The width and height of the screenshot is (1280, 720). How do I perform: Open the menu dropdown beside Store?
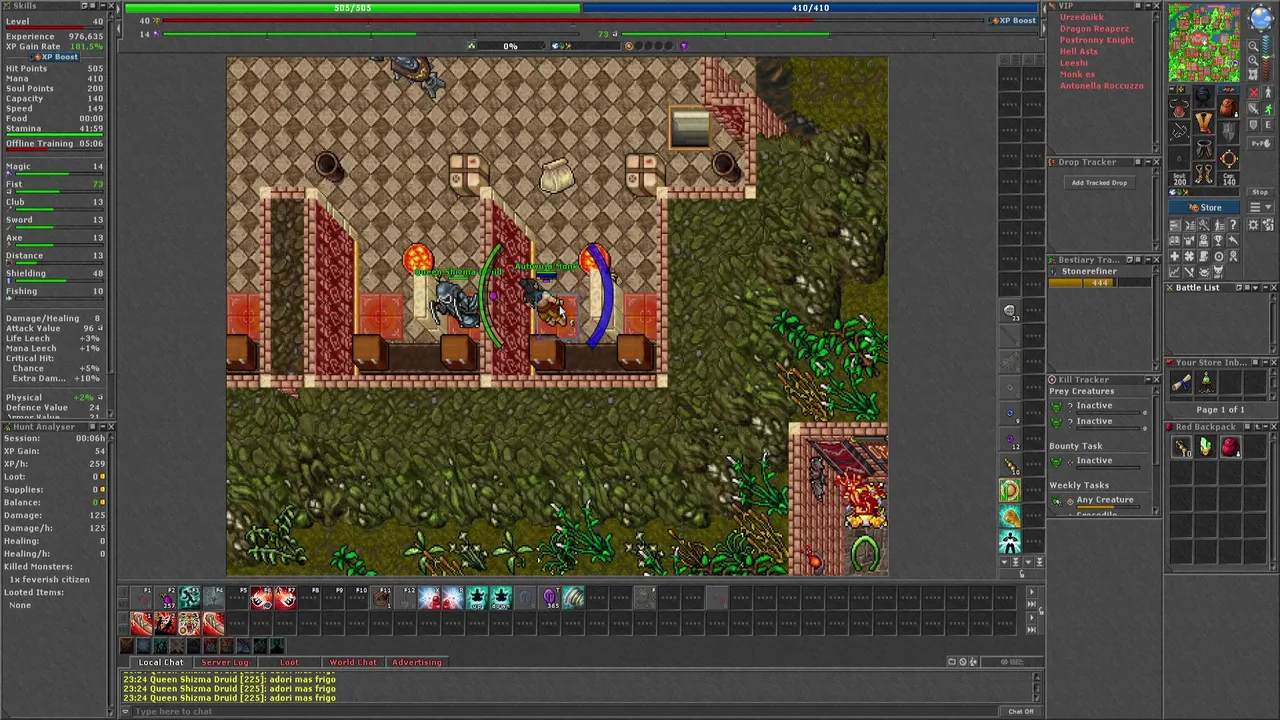(x=1260, y=207)
